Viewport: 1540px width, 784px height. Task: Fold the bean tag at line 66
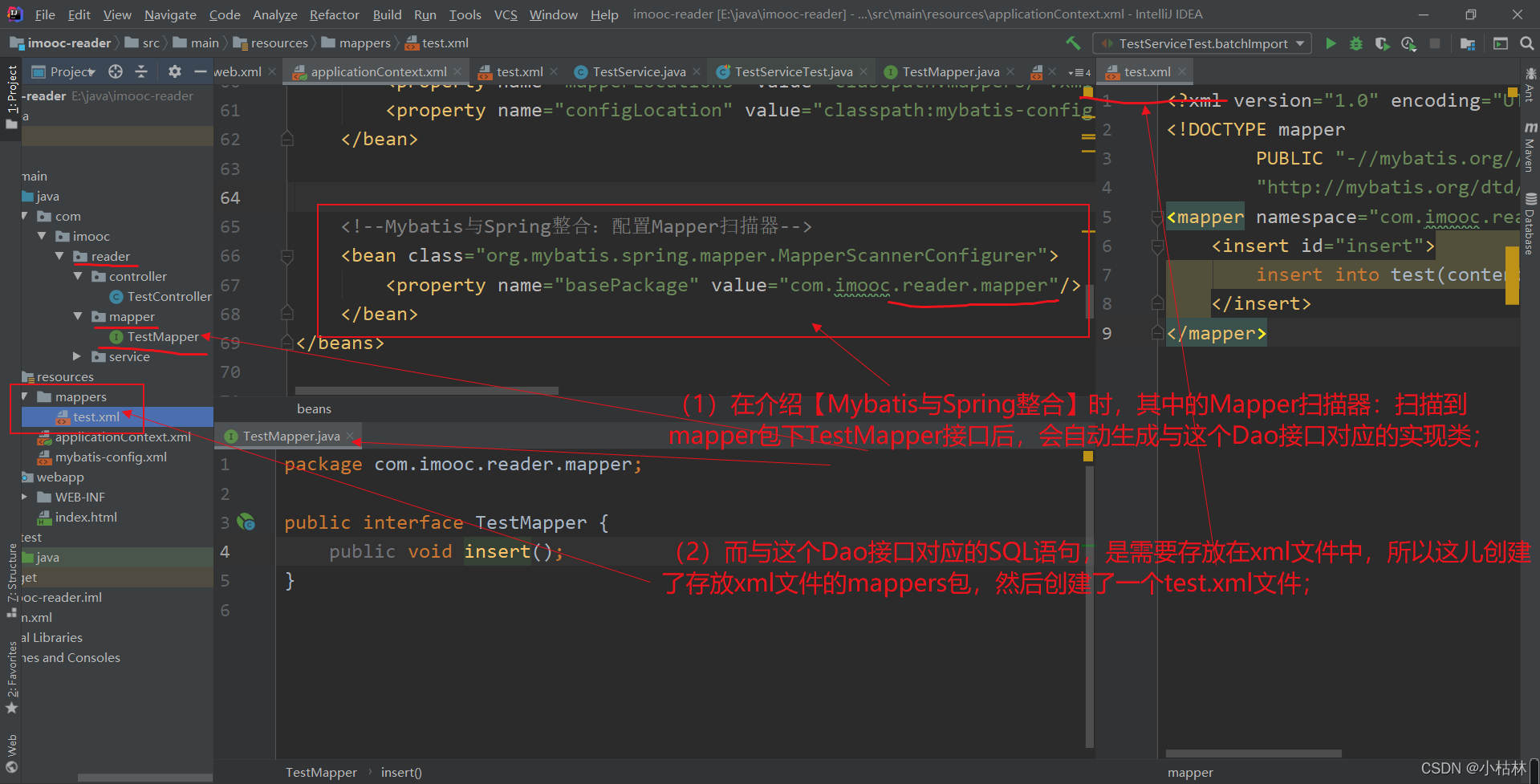click(287, 256)
